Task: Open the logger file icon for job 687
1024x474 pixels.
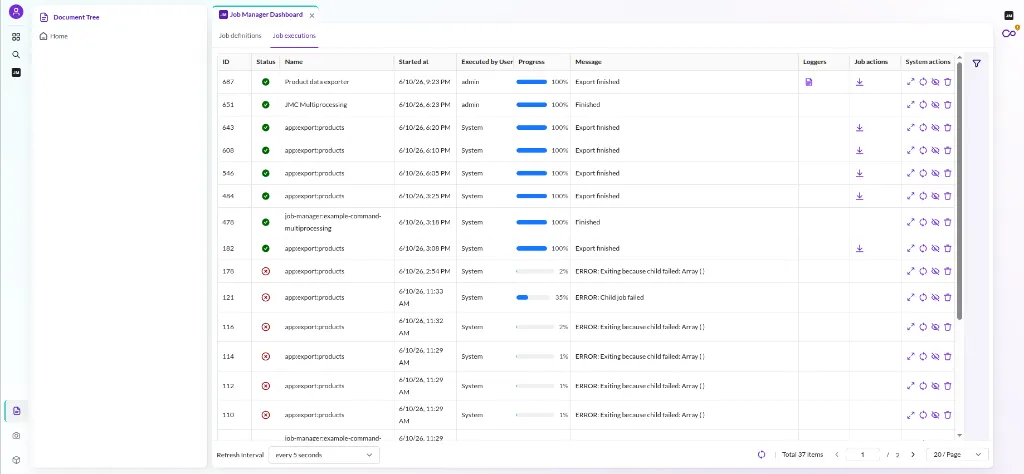Action: tap(808, 82)
